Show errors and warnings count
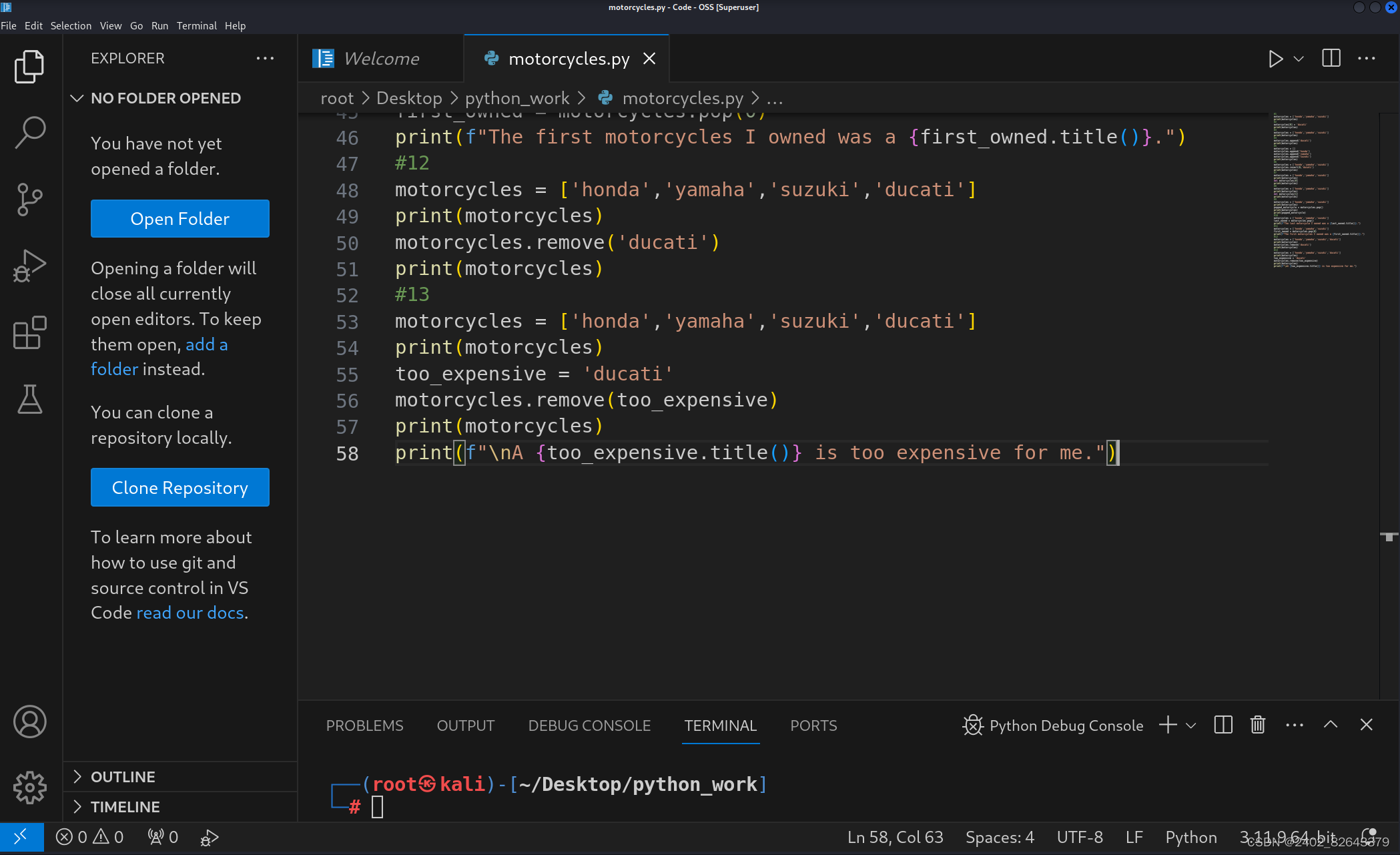The height and width of the screenshot is (855, 1400). coord(90,837)
